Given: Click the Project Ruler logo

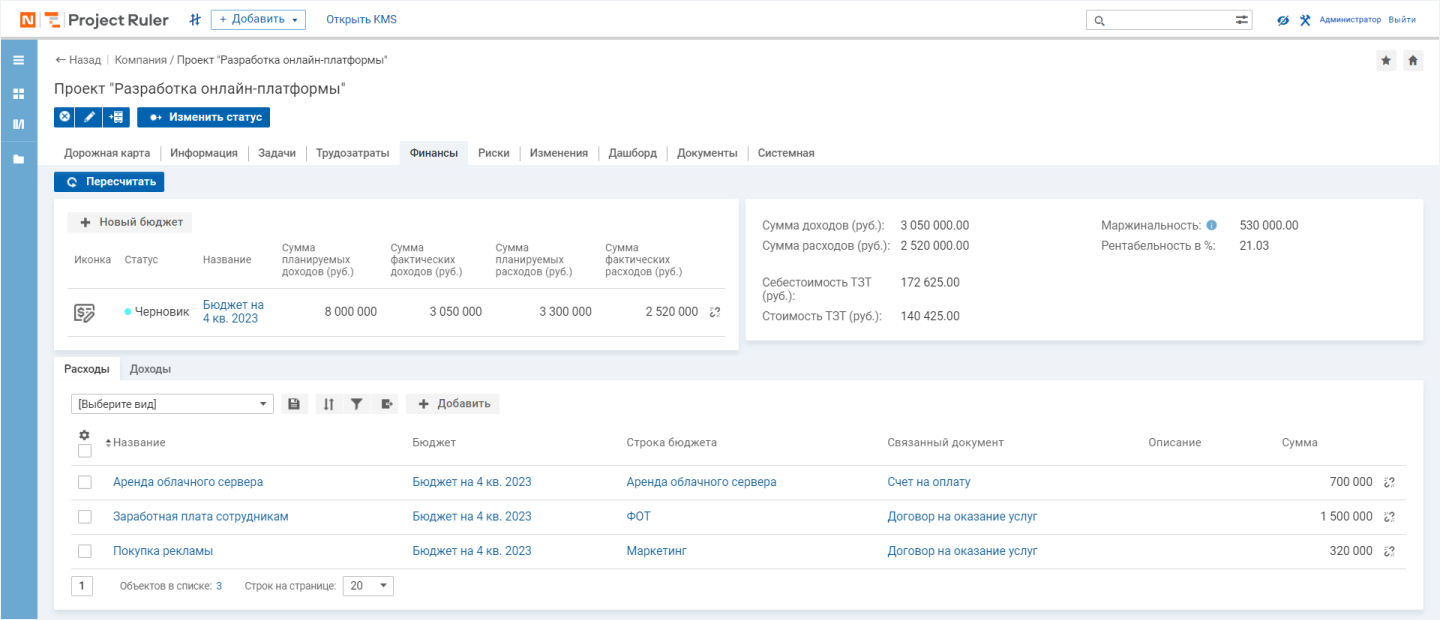Looking at the screenshot, I should click(94, 20).
